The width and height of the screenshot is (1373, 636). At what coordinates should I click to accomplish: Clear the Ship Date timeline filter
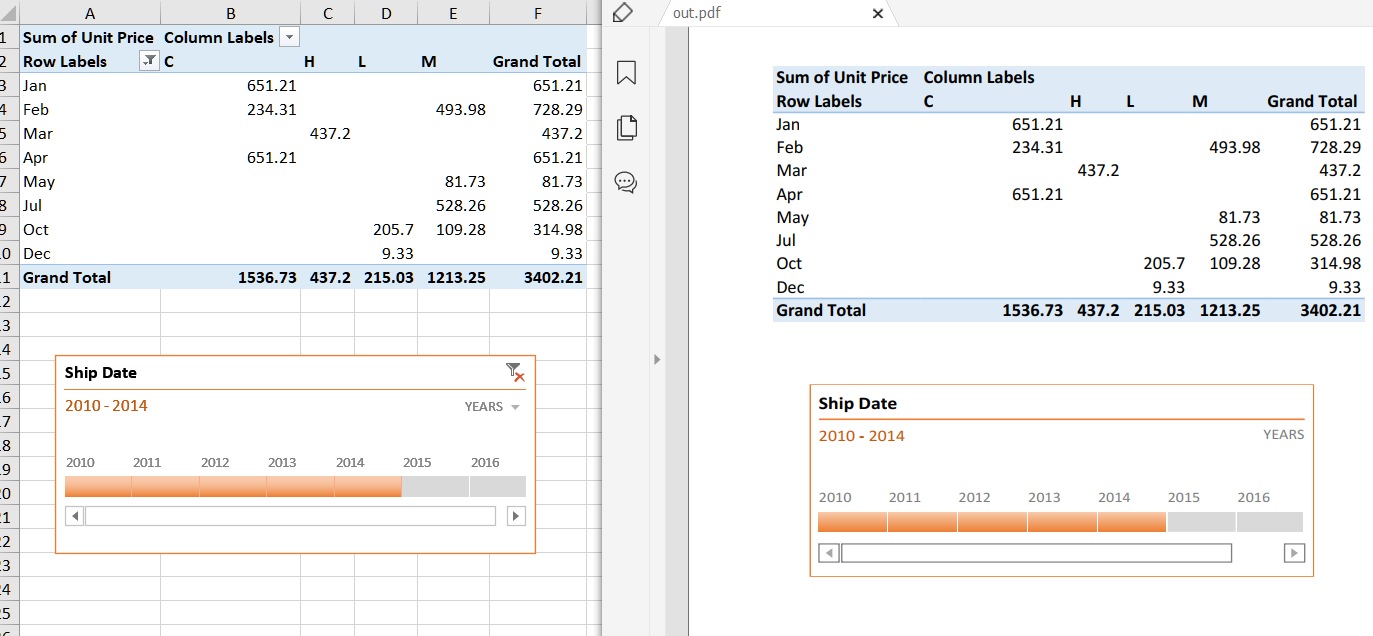click(514, 372)
